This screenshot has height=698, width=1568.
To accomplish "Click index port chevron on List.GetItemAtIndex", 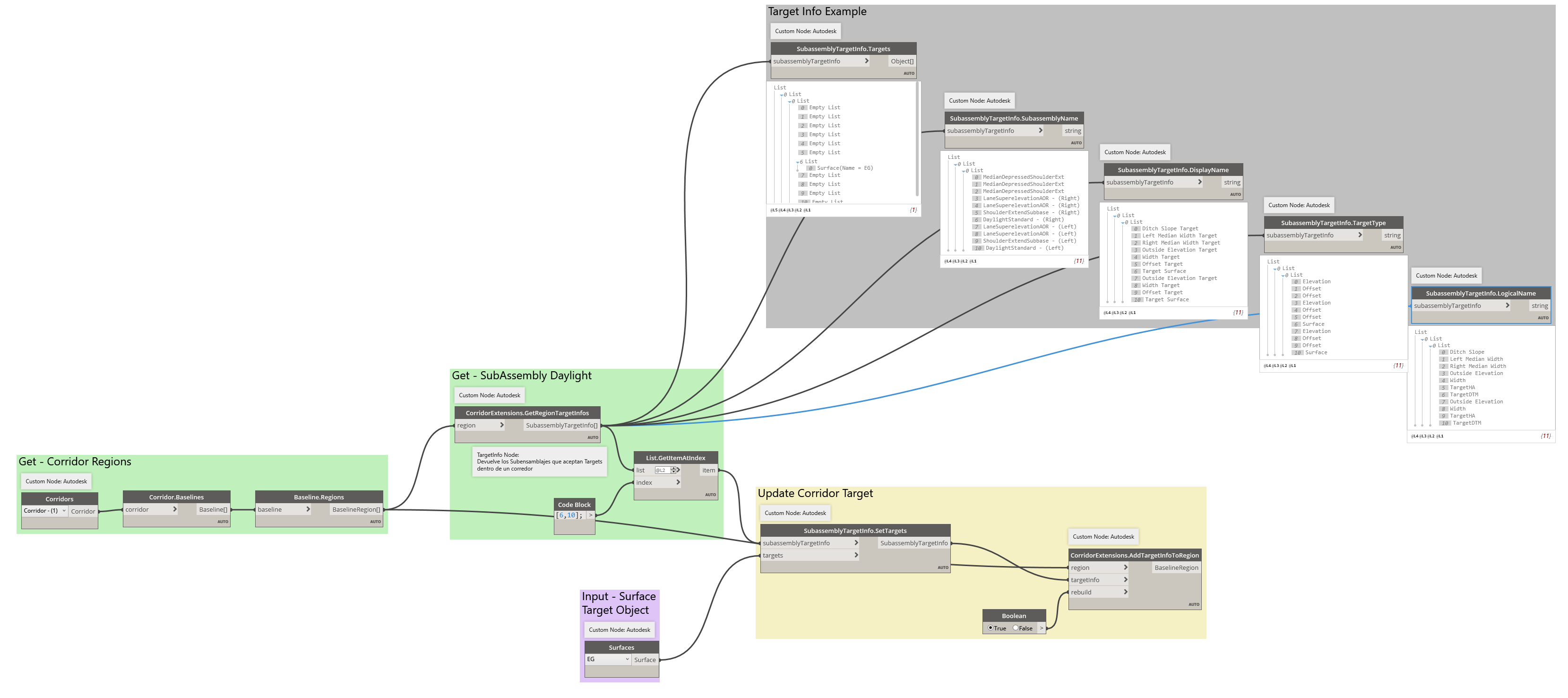I will (678, 482).
